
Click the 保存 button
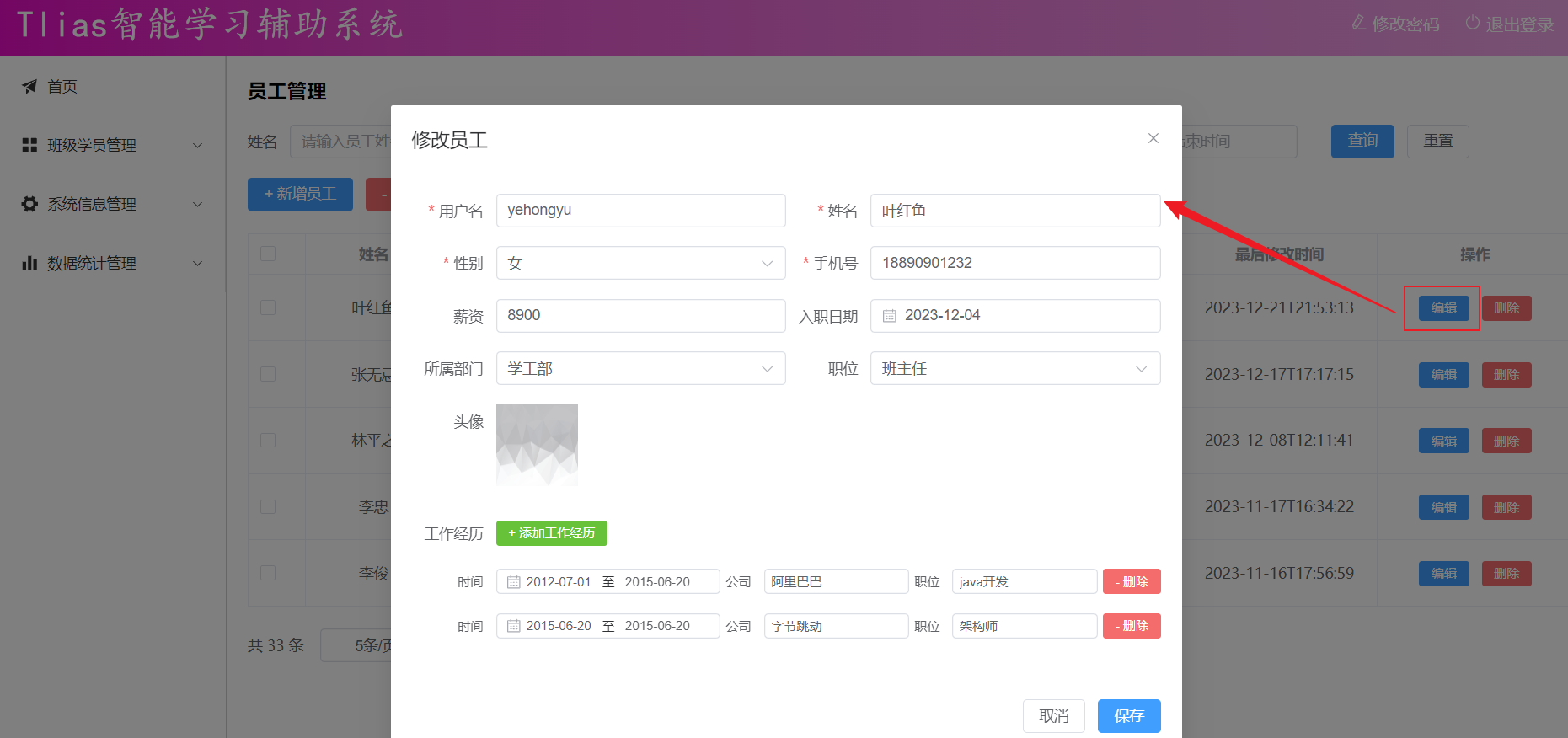[1129, 716]
